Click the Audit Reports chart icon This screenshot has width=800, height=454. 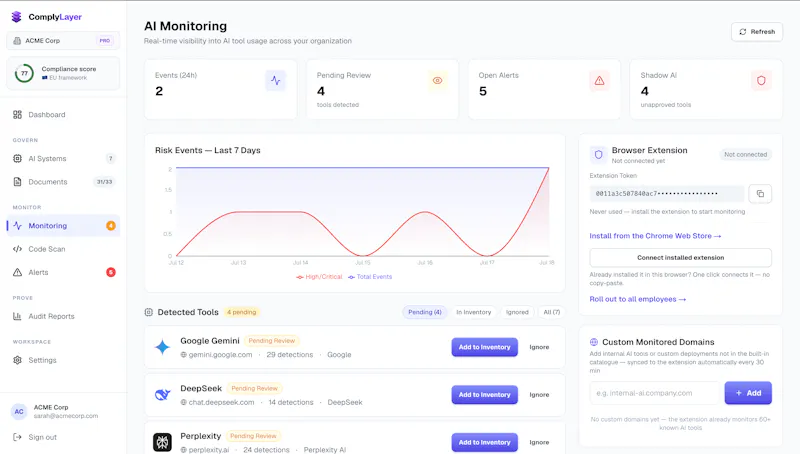pos(17,316)
